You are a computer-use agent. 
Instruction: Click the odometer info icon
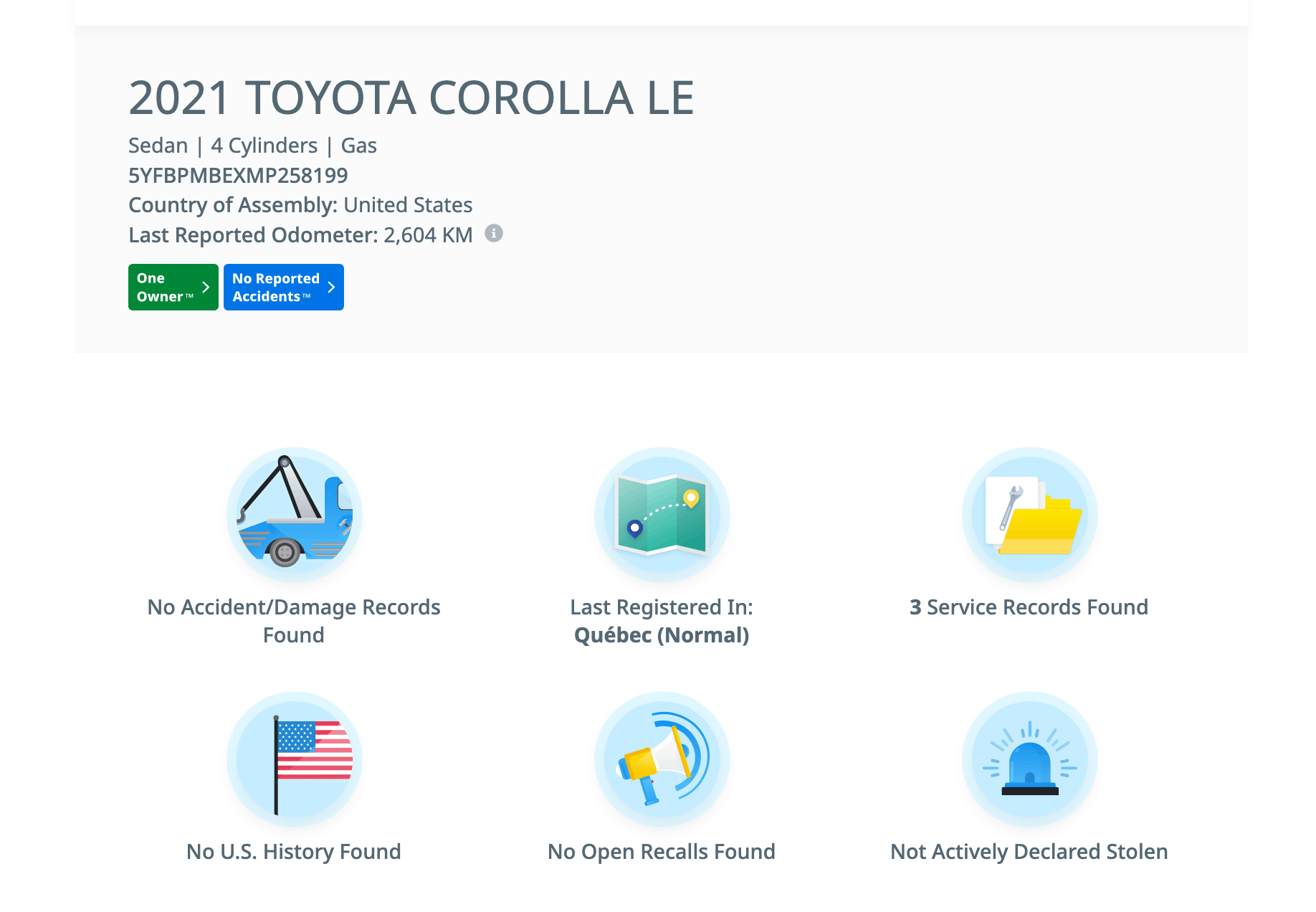[494, 234]
